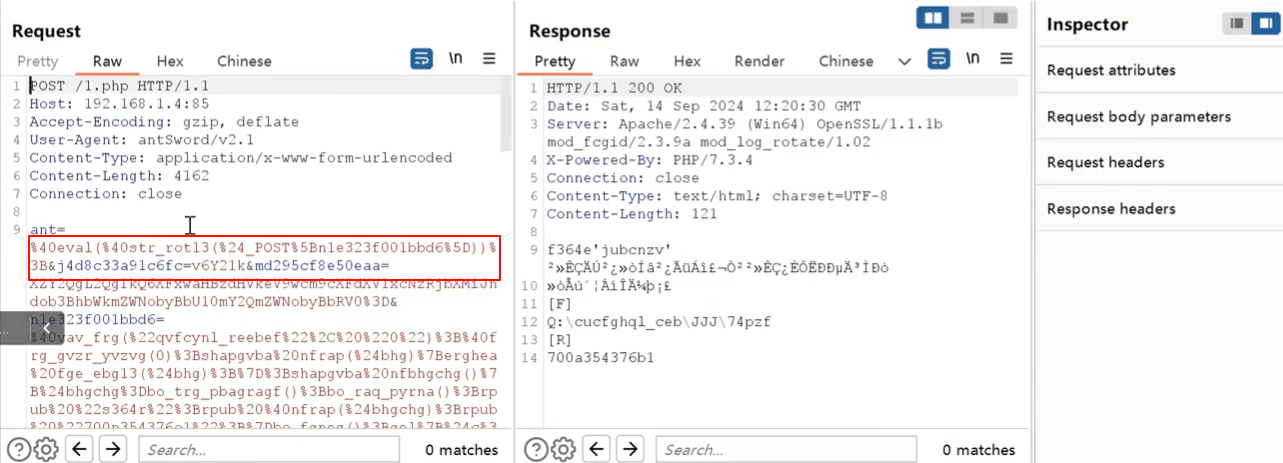1283x463 pixels.
Task: Click the '700a354376b1' response line
Action: (x=600, y=357)
